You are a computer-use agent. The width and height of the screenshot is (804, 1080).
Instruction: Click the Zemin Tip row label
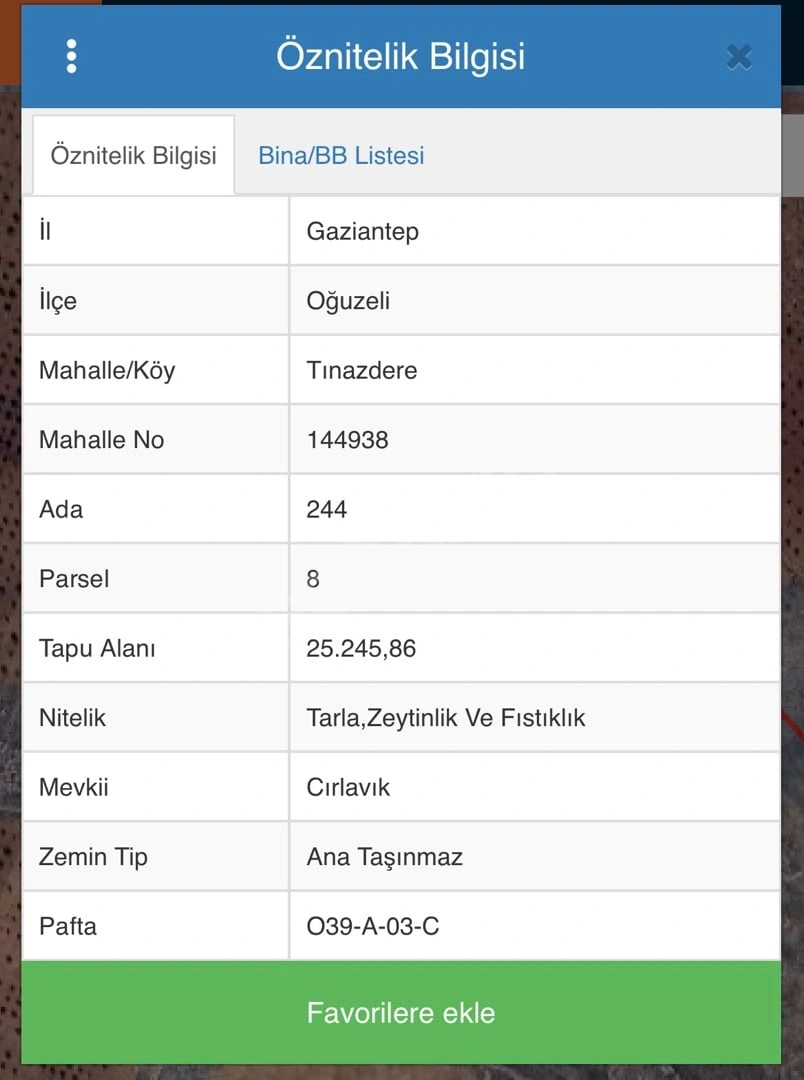[x=93, y=858]
